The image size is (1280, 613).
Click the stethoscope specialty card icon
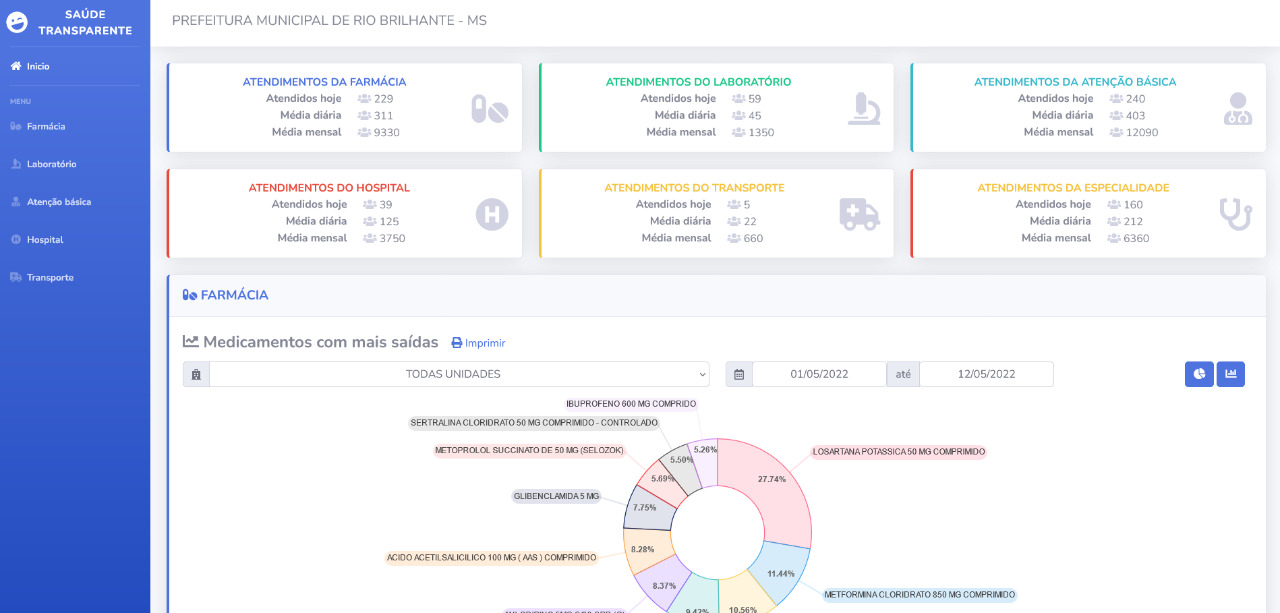pos(1236,214)
